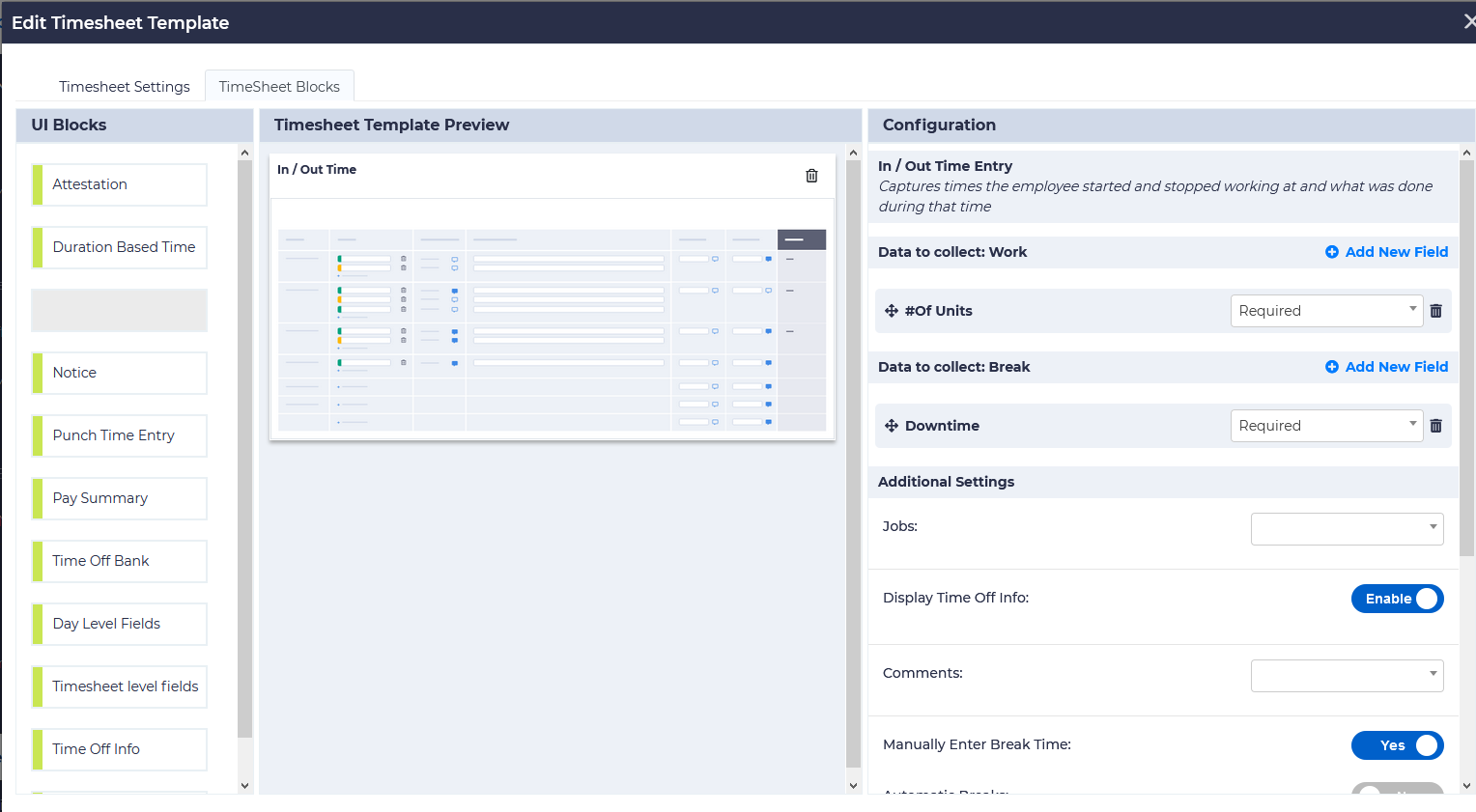Close the Edit Timesheet Template dialog
Image resolution: width=1476 pixels, height=812 pixels.
[1468, 22]
